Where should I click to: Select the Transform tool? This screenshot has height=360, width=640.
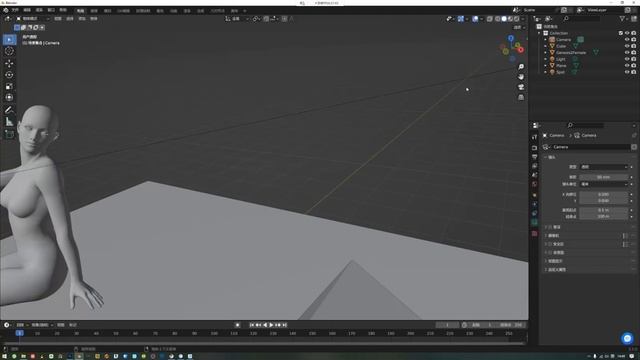9,97
